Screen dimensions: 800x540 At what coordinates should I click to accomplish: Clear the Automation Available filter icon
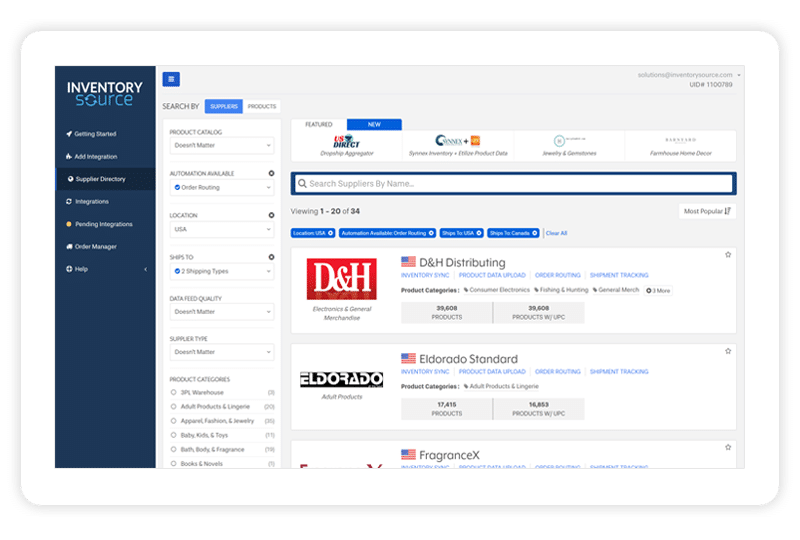(x=271, y=174)
